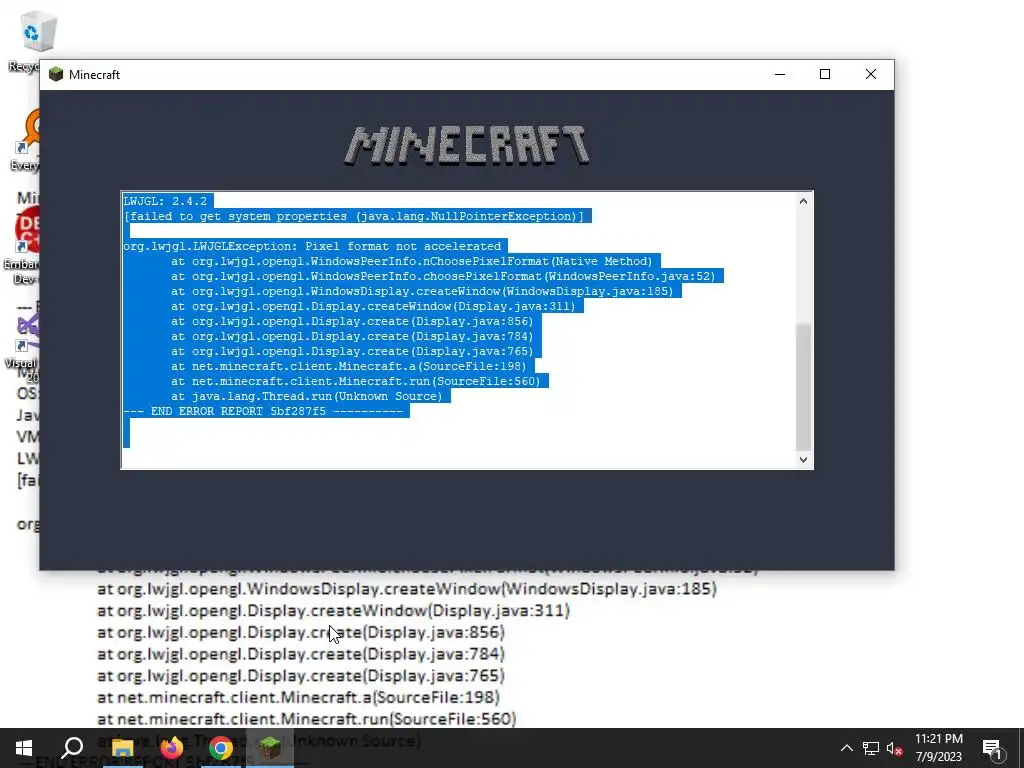1024x768 pixels.
Task: Launch Firefox from the taskbar
Action: [x=172, y=748]
